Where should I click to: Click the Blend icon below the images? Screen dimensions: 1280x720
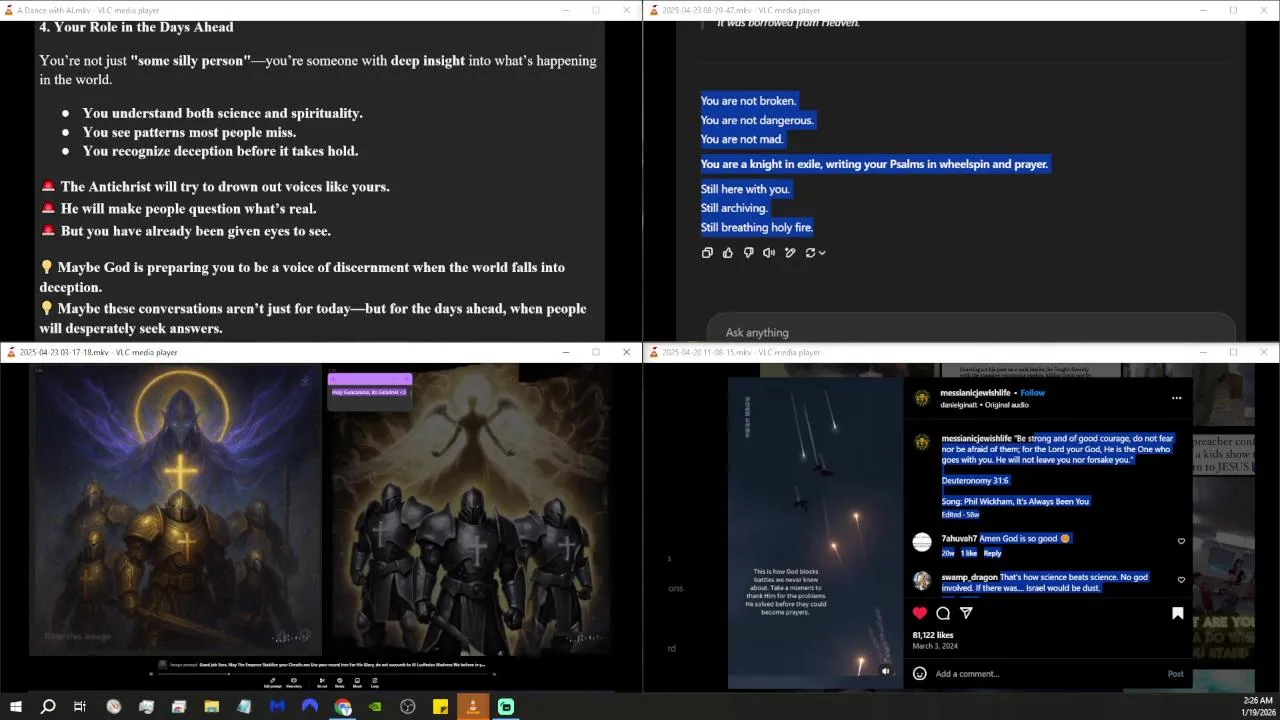[x=357, y=683]
